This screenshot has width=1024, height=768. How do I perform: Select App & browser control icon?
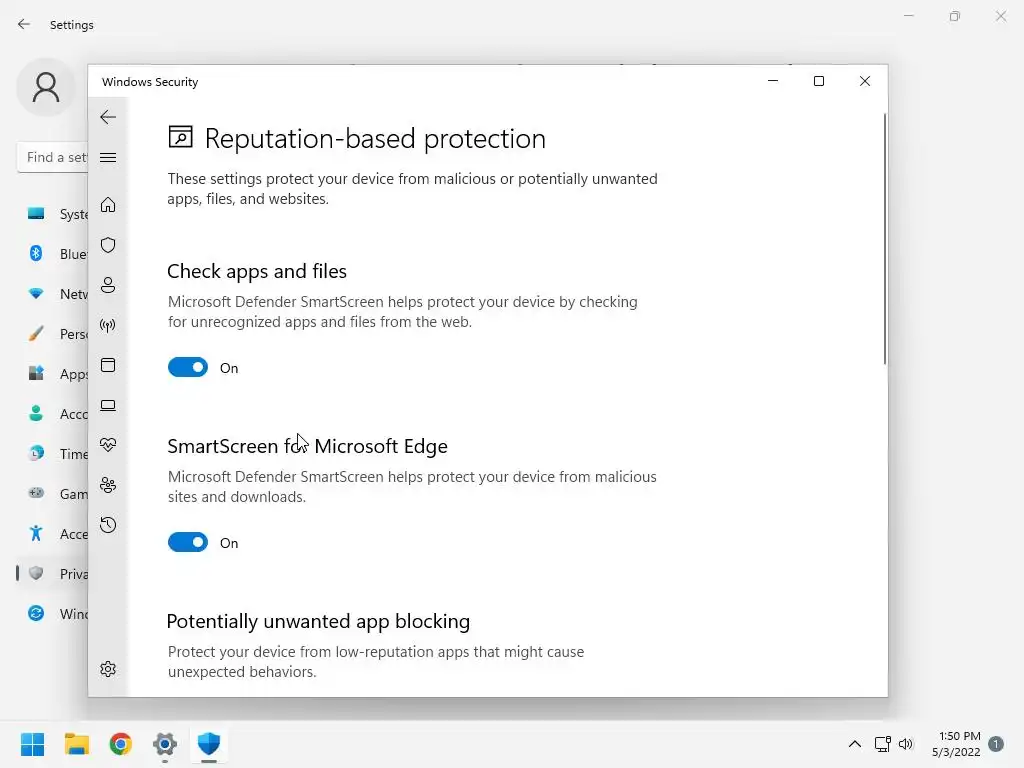click(x=108, y=365)
